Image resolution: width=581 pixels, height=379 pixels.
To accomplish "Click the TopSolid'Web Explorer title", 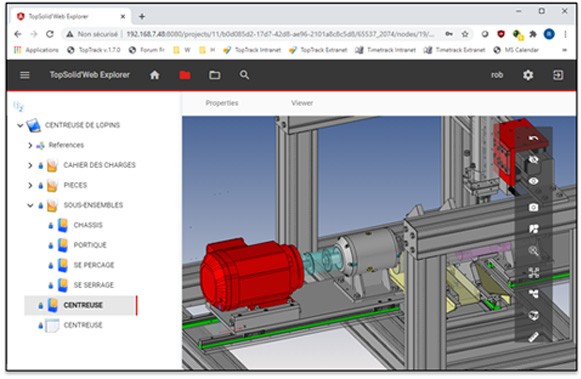I will coord(90,75).
